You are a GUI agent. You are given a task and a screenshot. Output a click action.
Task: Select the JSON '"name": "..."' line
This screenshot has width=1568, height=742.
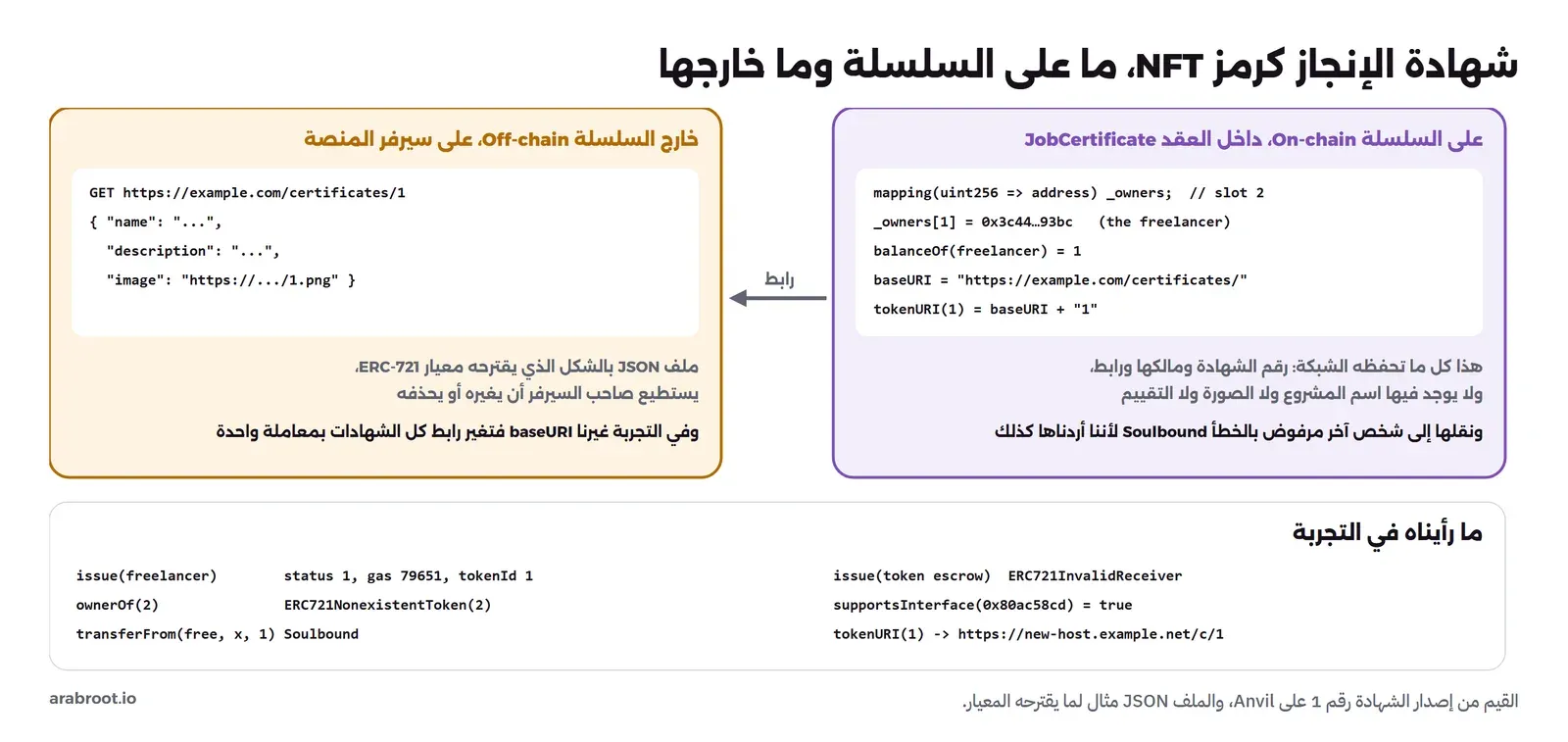coord(156,223)
